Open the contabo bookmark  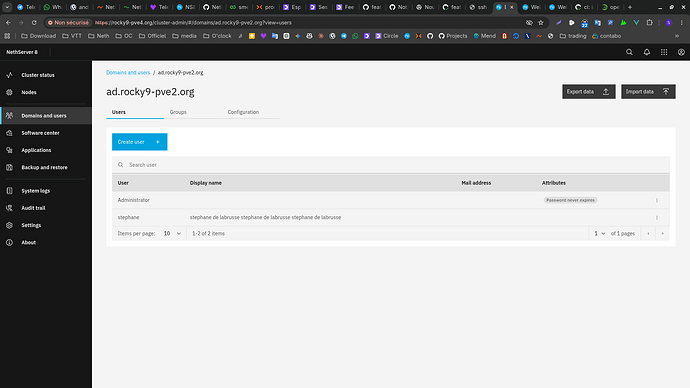pyautogui.click(x=606, y=36)
